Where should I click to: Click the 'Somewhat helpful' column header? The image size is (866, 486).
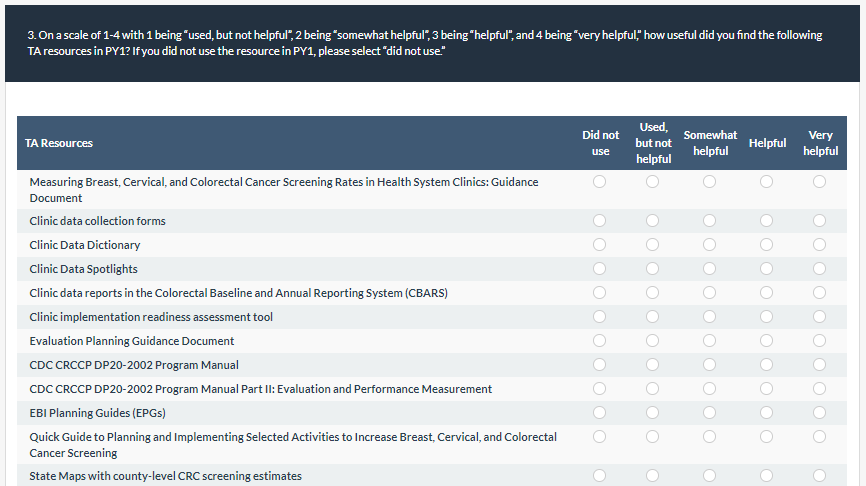710,143
